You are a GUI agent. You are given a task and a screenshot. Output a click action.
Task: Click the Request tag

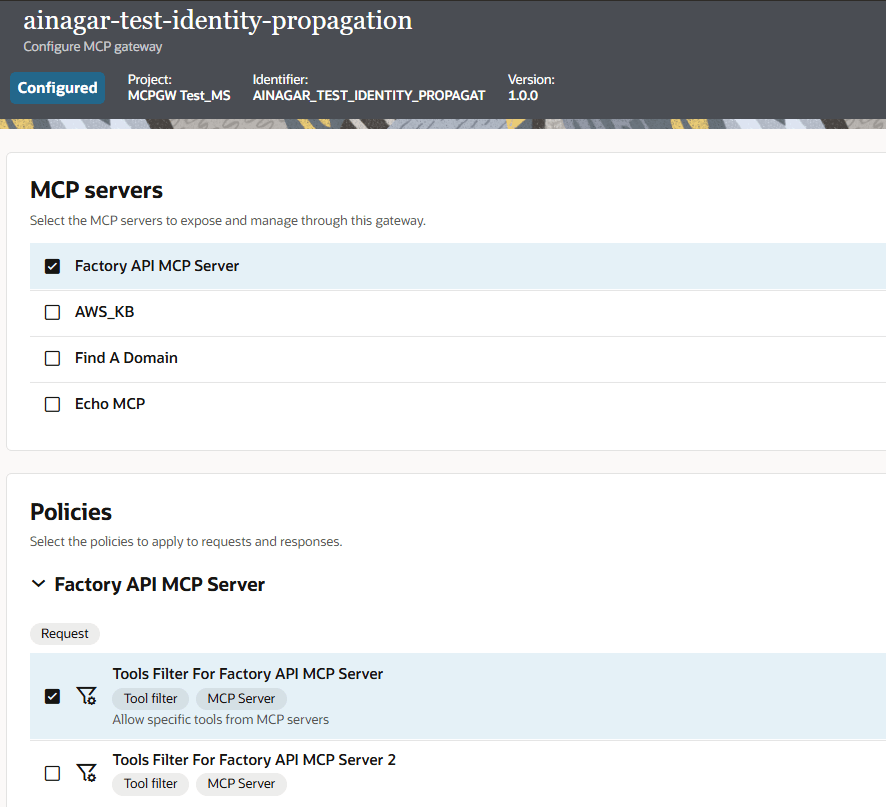65,634
